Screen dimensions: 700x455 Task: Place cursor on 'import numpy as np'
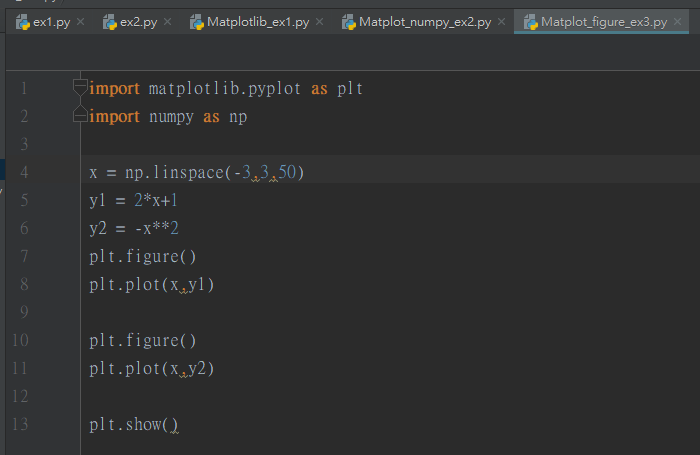pos(168,117)
